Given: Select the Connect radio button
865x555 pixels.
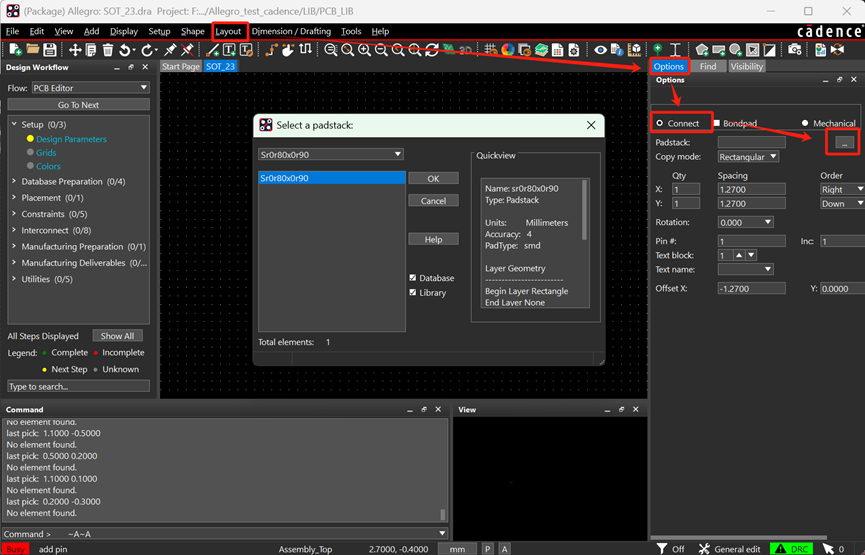Looking at the screenshot, I should (660, 123).
